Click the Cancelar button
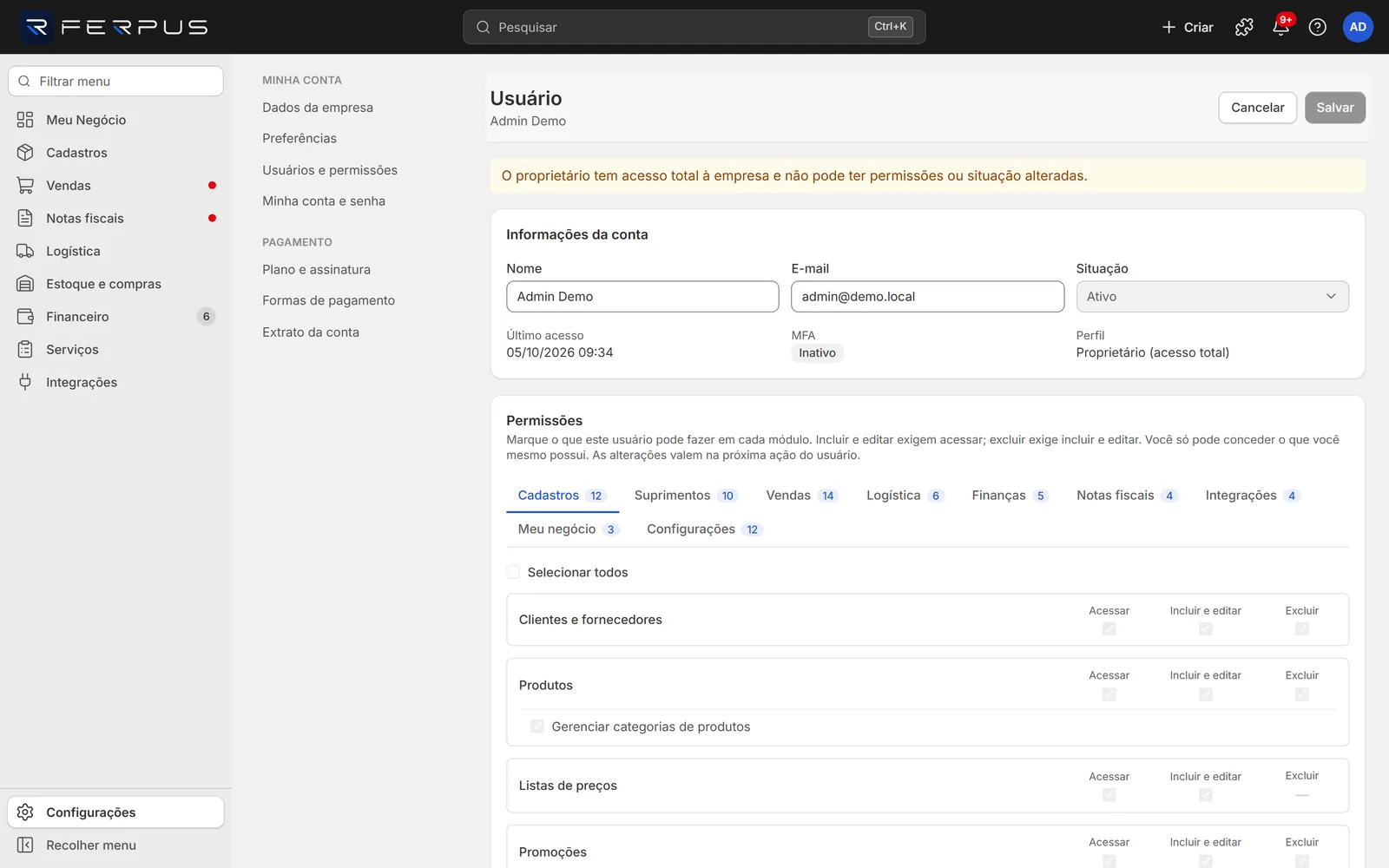 point(1257,108)
